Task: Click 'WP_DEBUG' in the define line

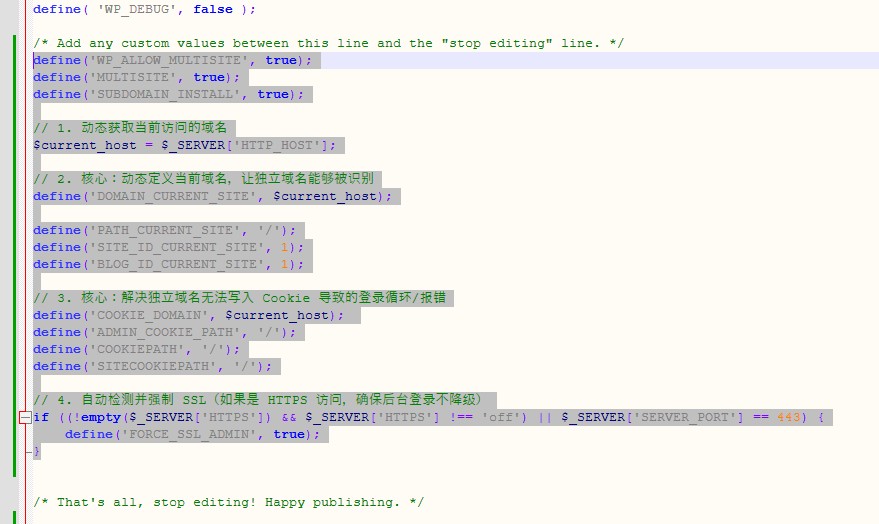Action: pos(137,10)
